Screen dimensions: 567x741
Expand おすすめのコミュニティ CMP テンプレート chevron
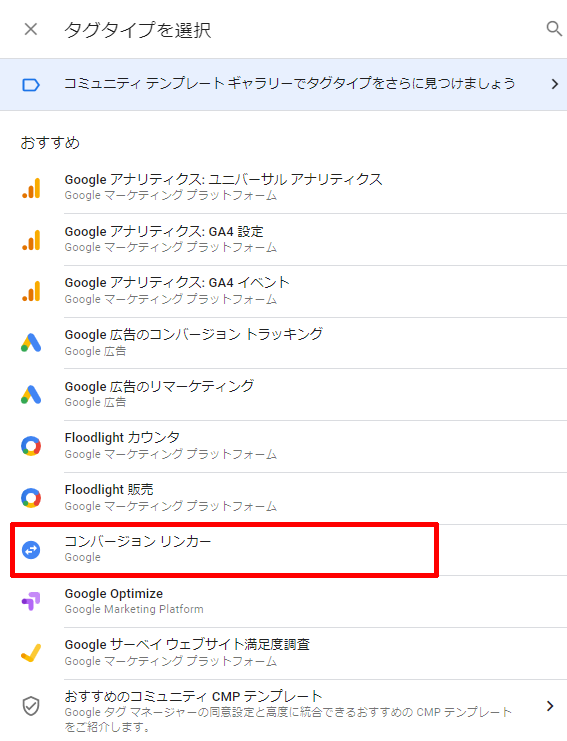point(550,706)
